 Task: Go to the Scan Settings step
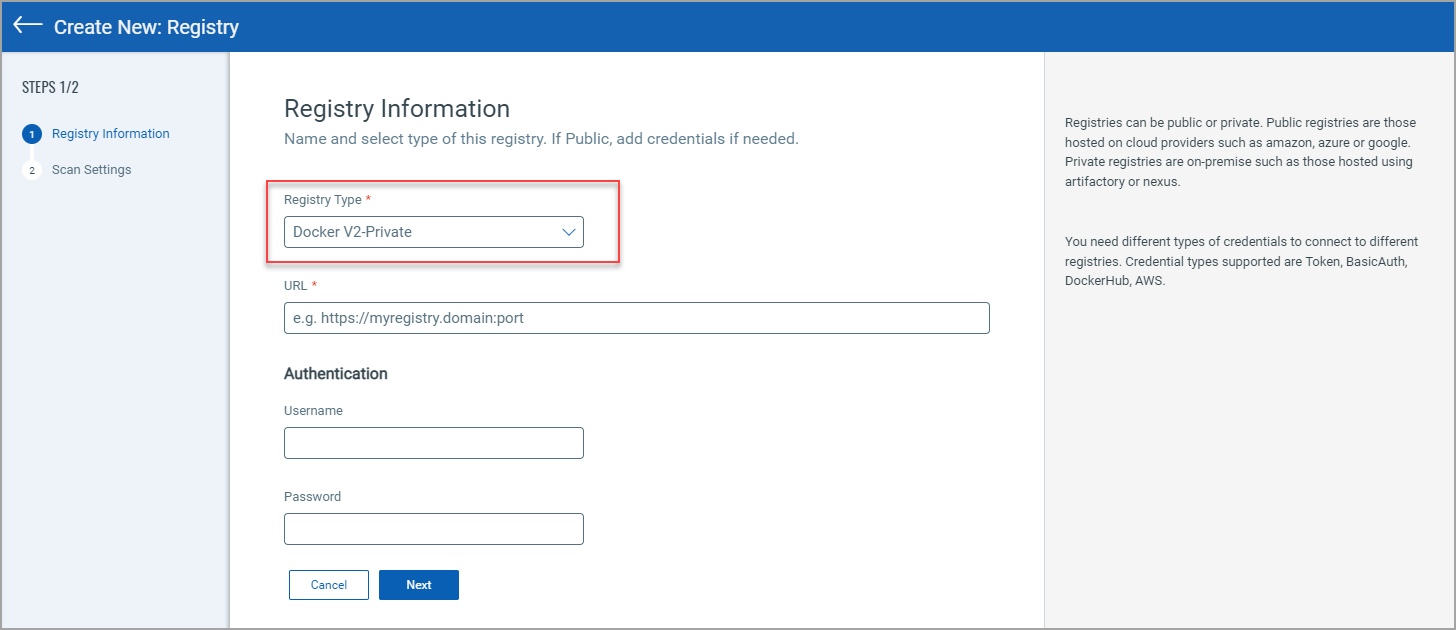[92, 170]
